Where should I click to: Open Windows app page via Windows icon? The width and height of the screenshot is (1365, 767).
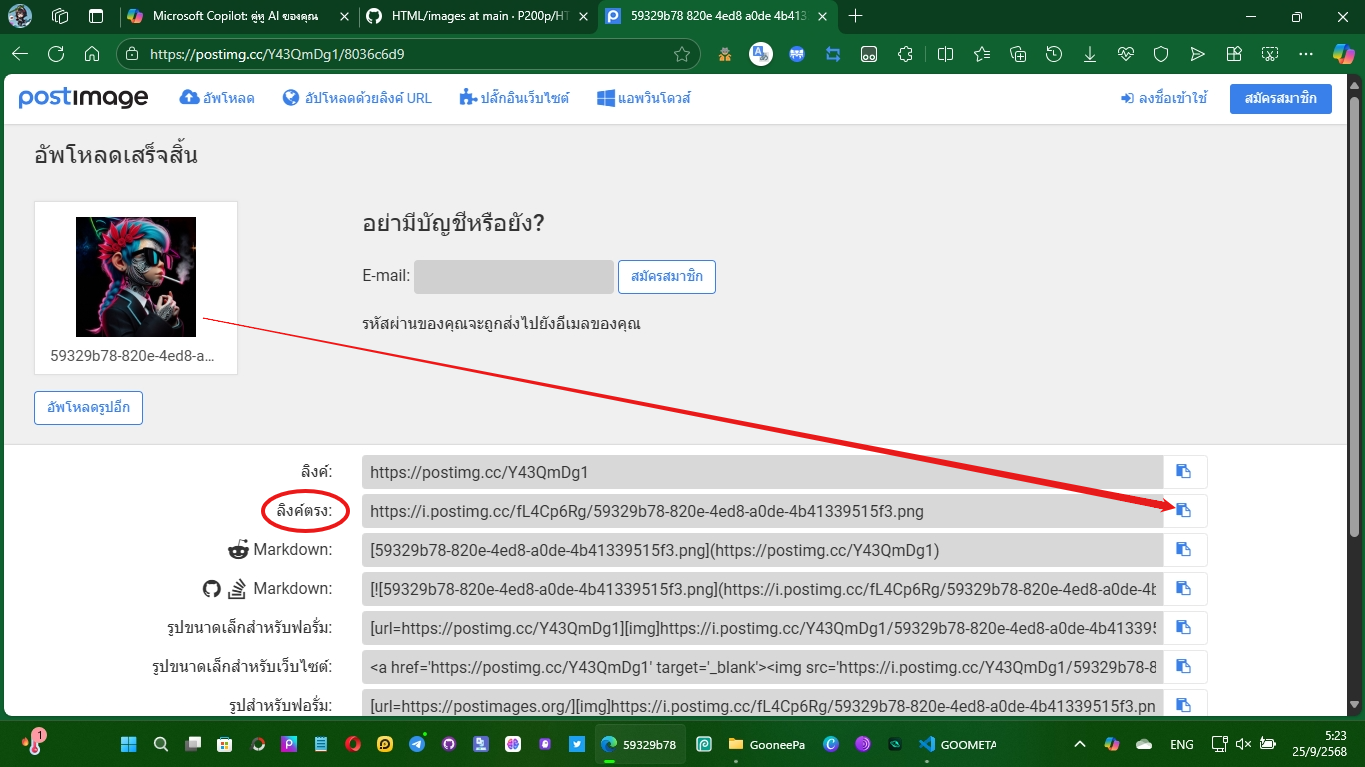[x=604, y=98]
